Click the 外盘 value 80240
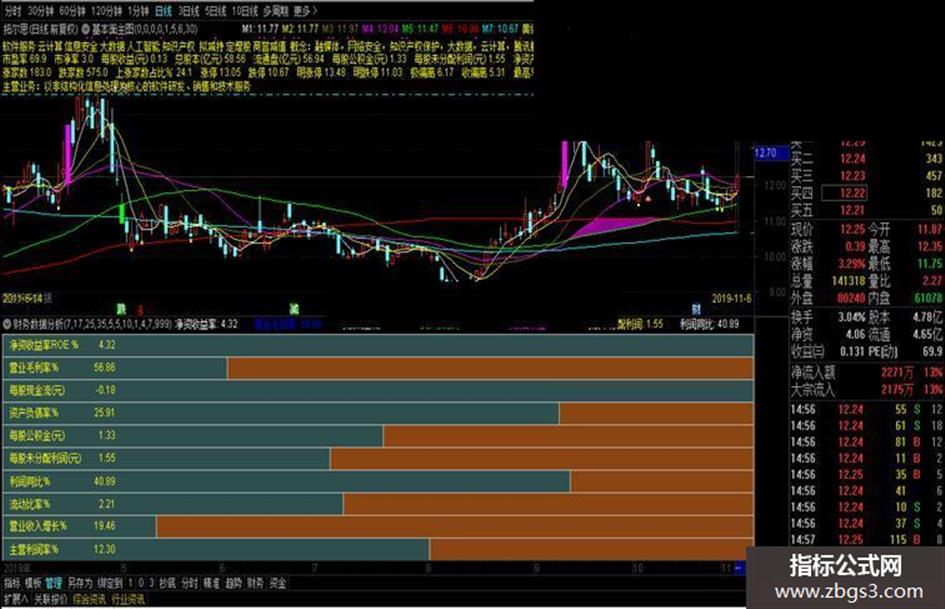 click(x=850, y=298)
